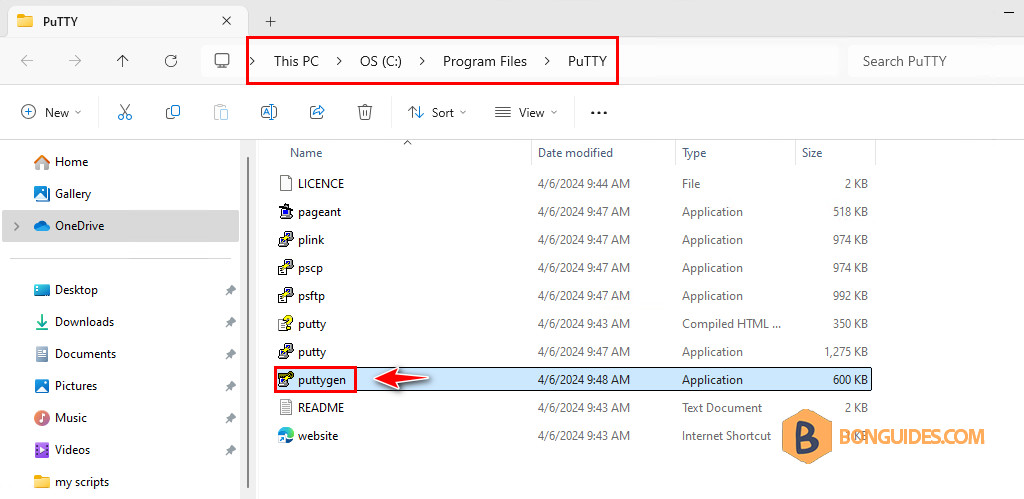Click PuTTY breadcrumb segment

click(587, 61)
